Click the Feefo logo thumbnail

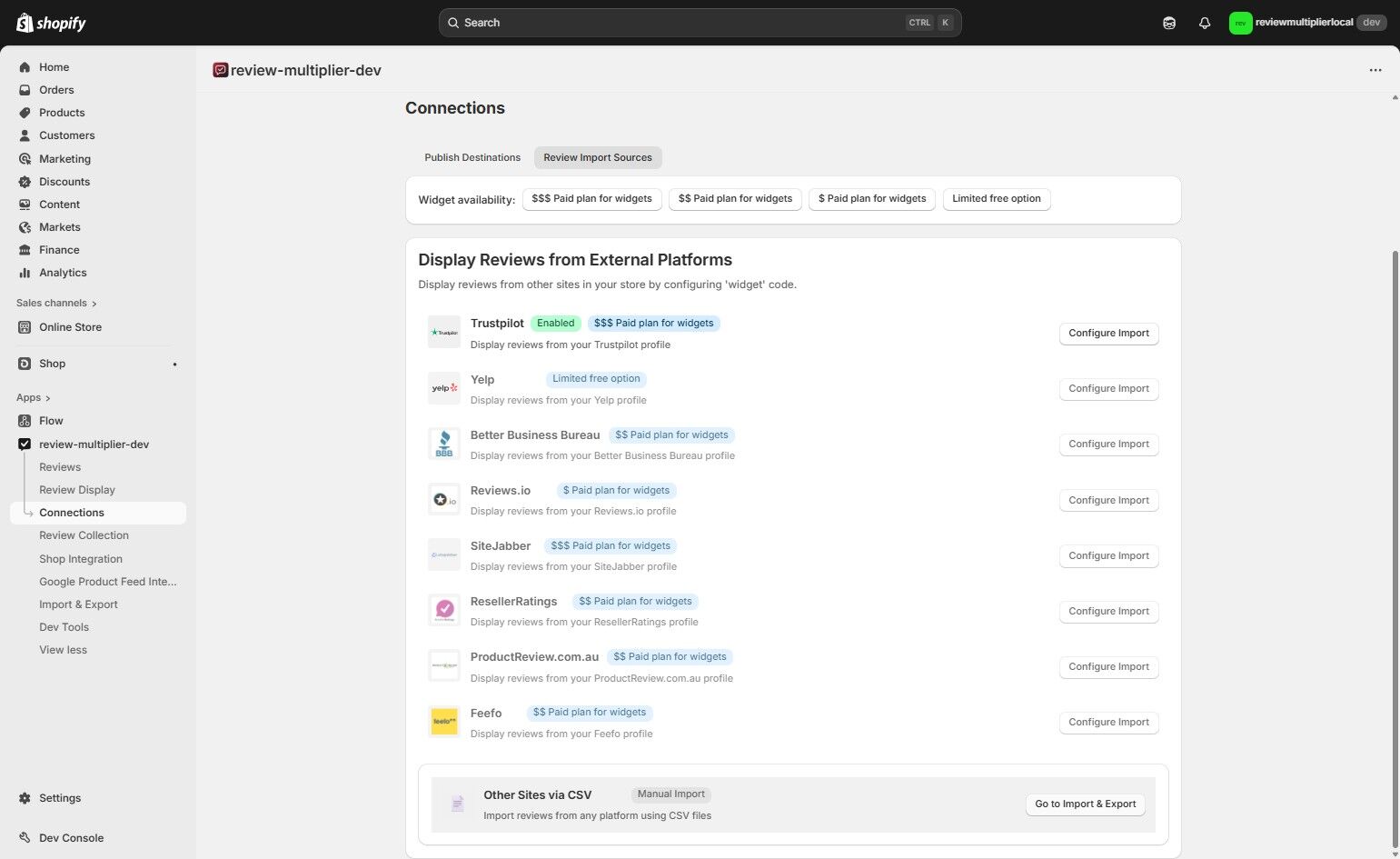pos(444,722)
